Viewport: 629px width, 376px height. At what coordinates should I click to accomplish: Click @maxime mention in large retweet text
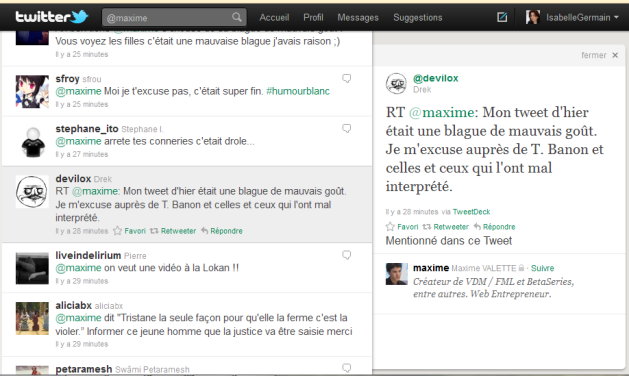441,112
